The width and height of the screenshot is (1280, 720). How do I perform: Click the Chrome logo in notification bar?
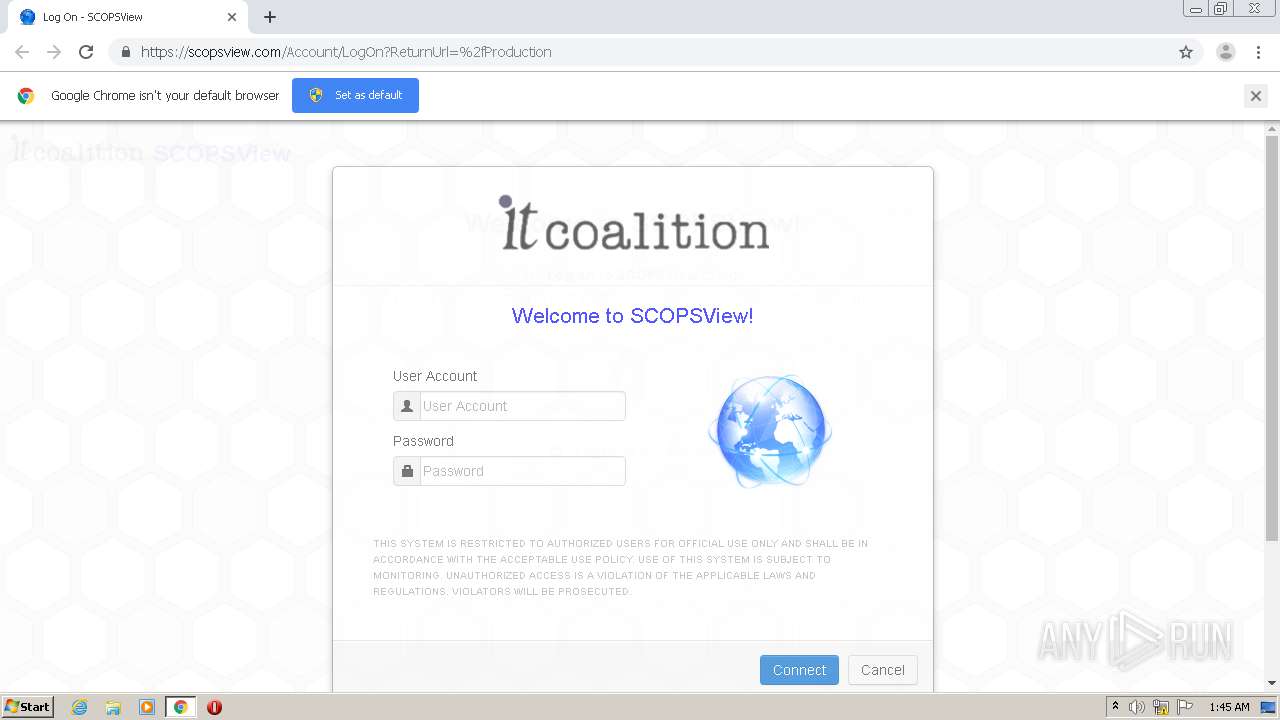26,96
